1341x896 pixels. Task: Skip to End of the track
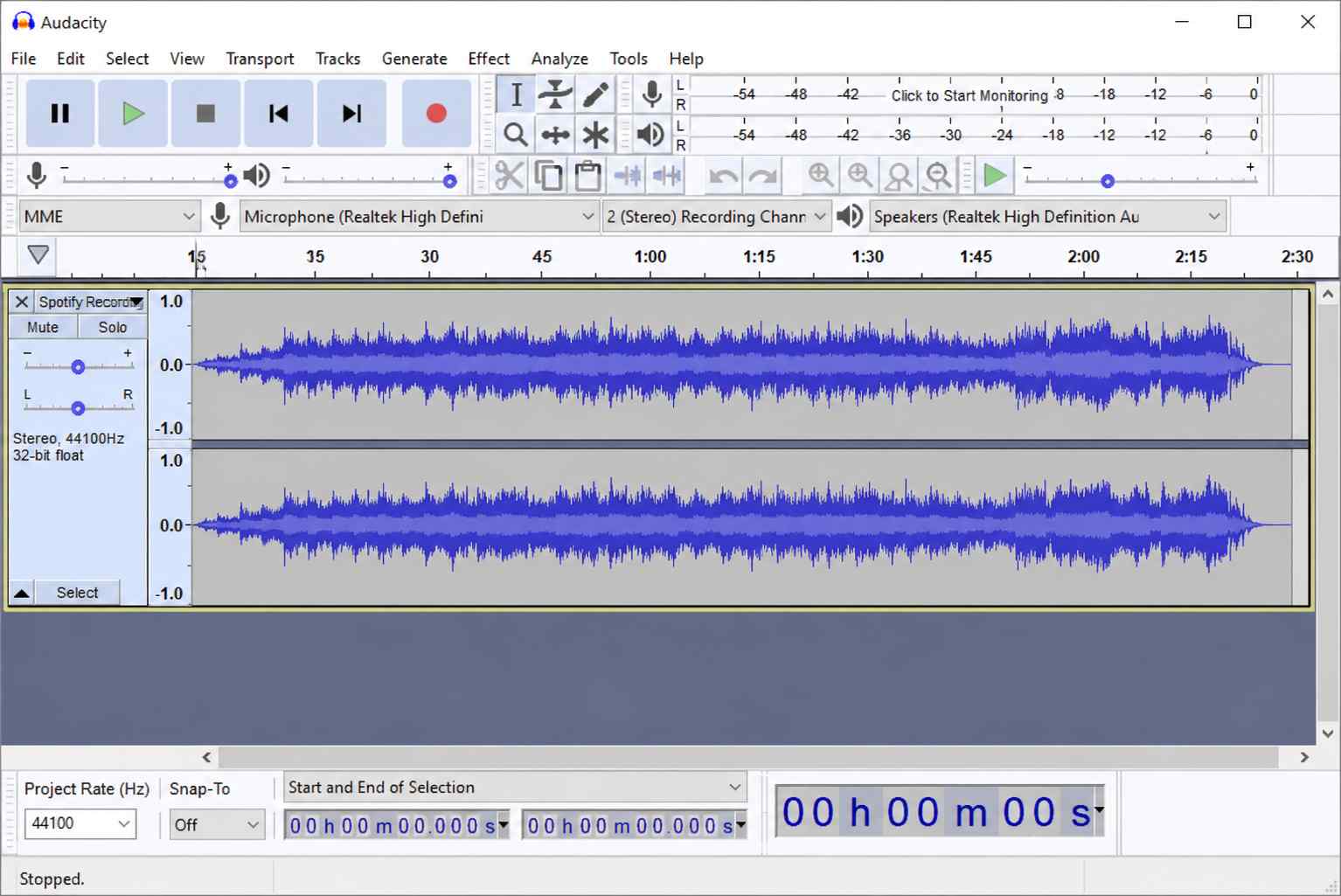pyautogui.click(x=351, y=114)
